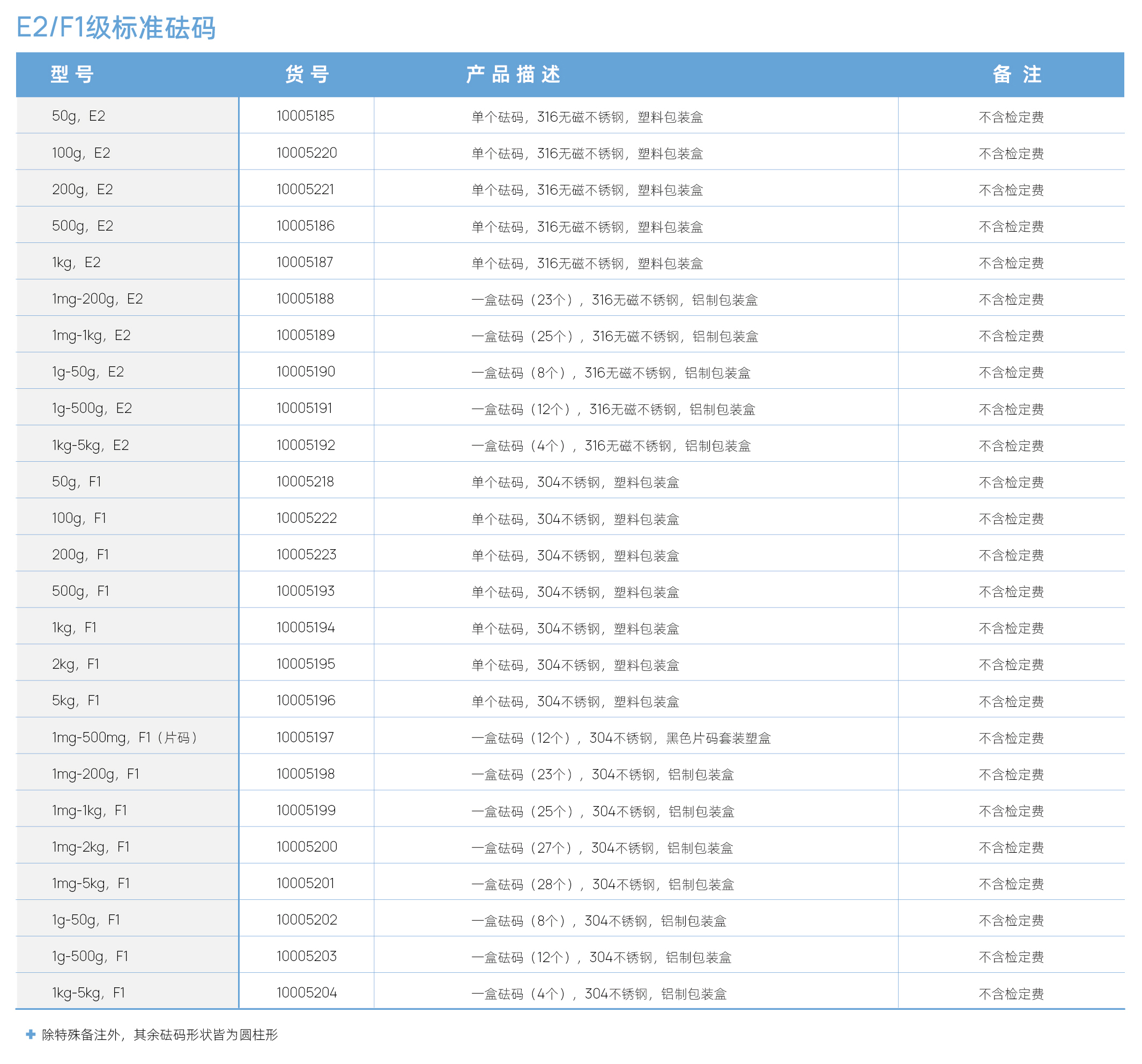Image resolution: width=1142 pixels, height=1064 pixels.
Task: Select item number 10005200
Action: 307,847
